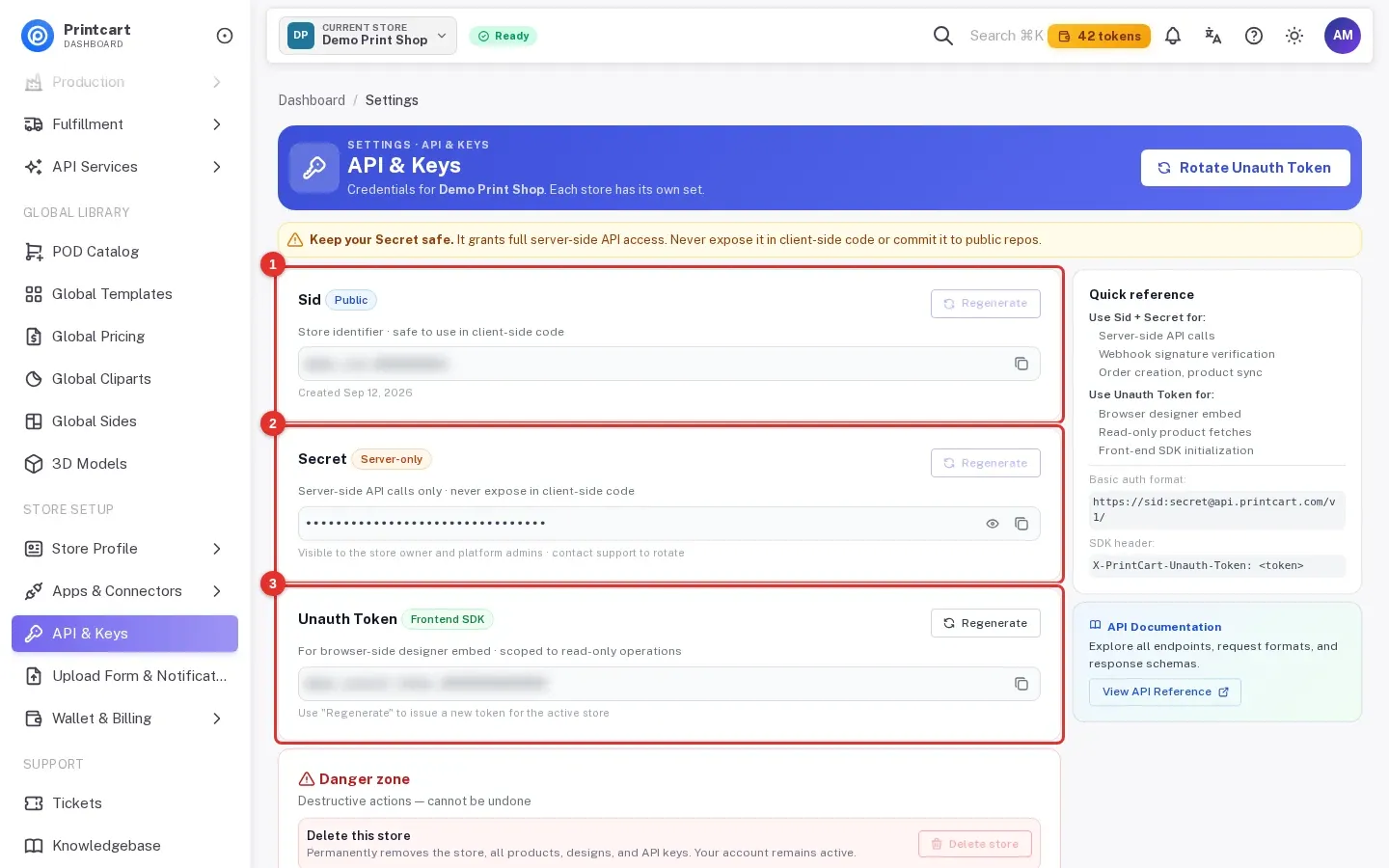
Task: Click the search magnifier icon
Action: (943, 36)
